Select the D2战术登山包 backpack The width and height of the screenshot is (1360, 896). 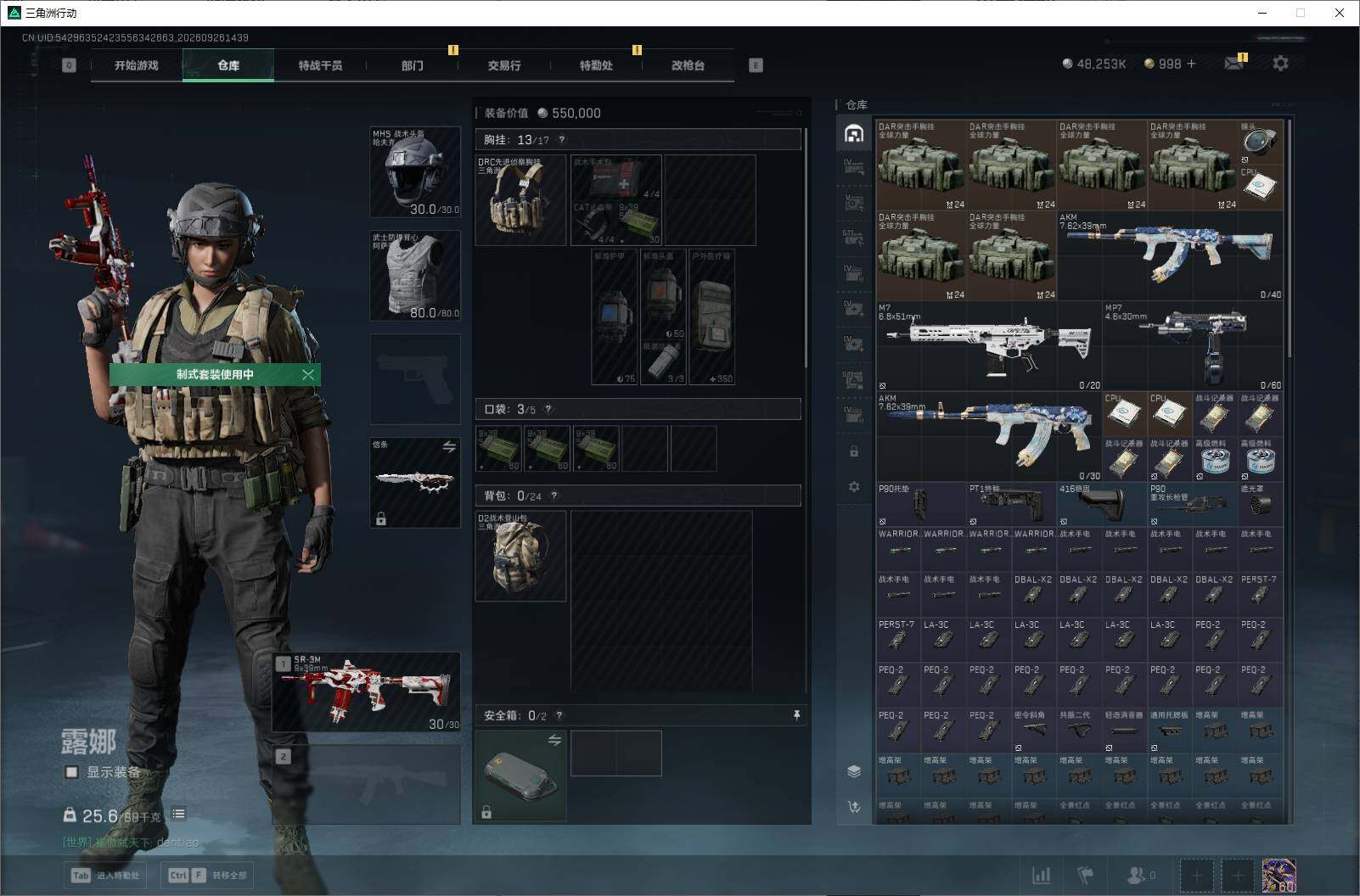(x=520, y=556)
